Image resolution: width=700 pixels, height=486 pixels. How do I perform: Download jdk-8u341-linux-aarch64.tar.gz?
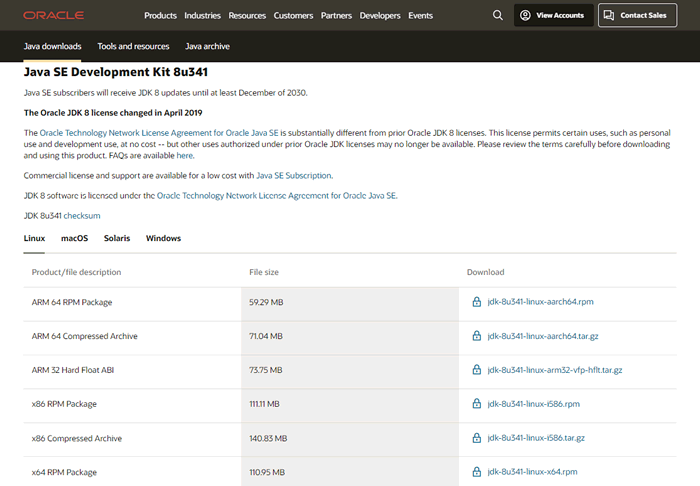[543, 336]
